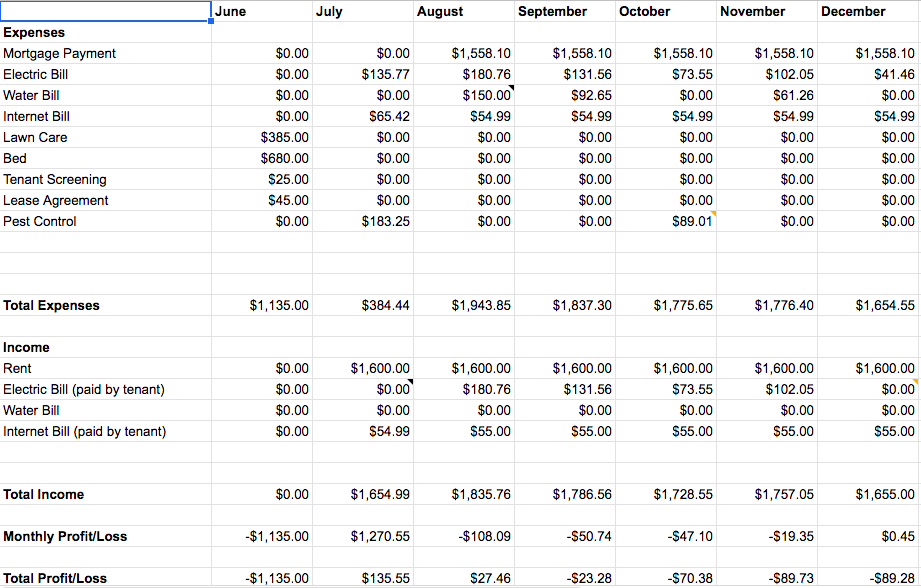The image size is (921, 588).
Task: Select the Bed row label
Action: (x=15, y=159)
